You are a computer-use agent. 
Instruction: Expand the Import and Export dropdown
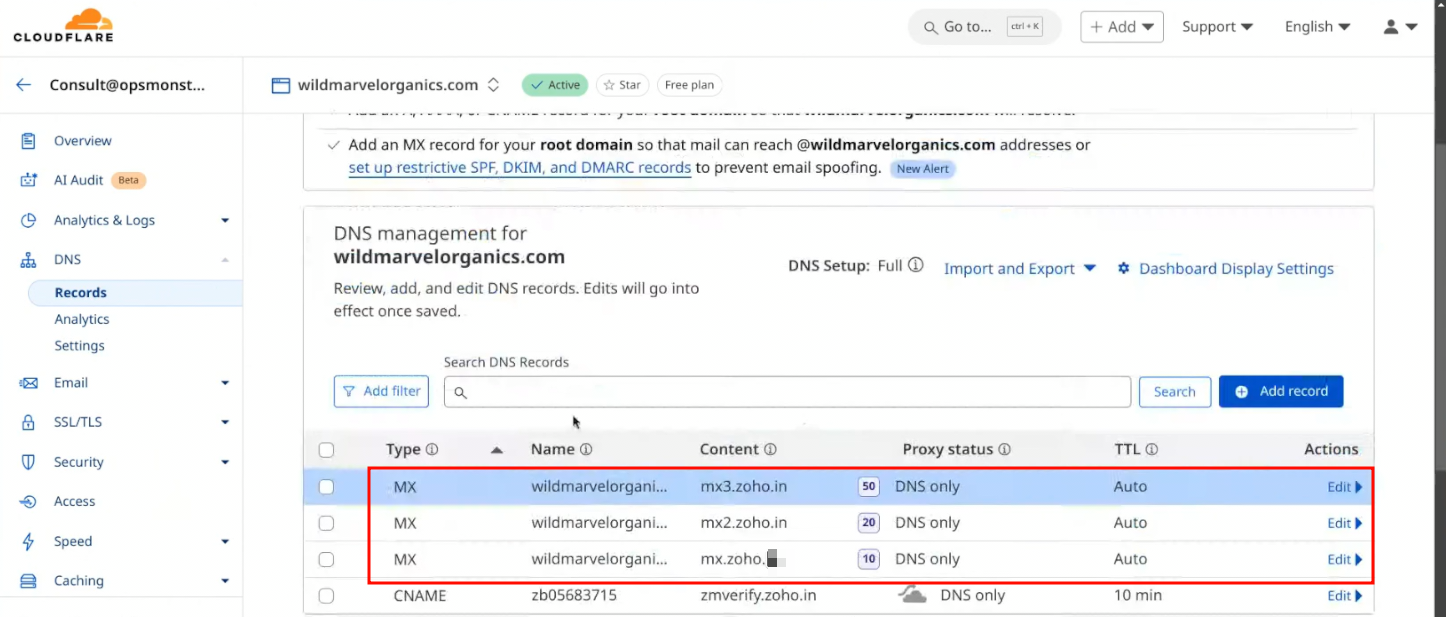point(1019,268)
